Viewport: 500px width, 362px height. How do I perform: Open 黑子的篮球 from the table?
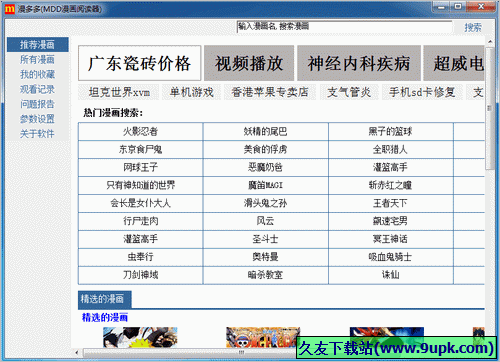tap(390, 132)
